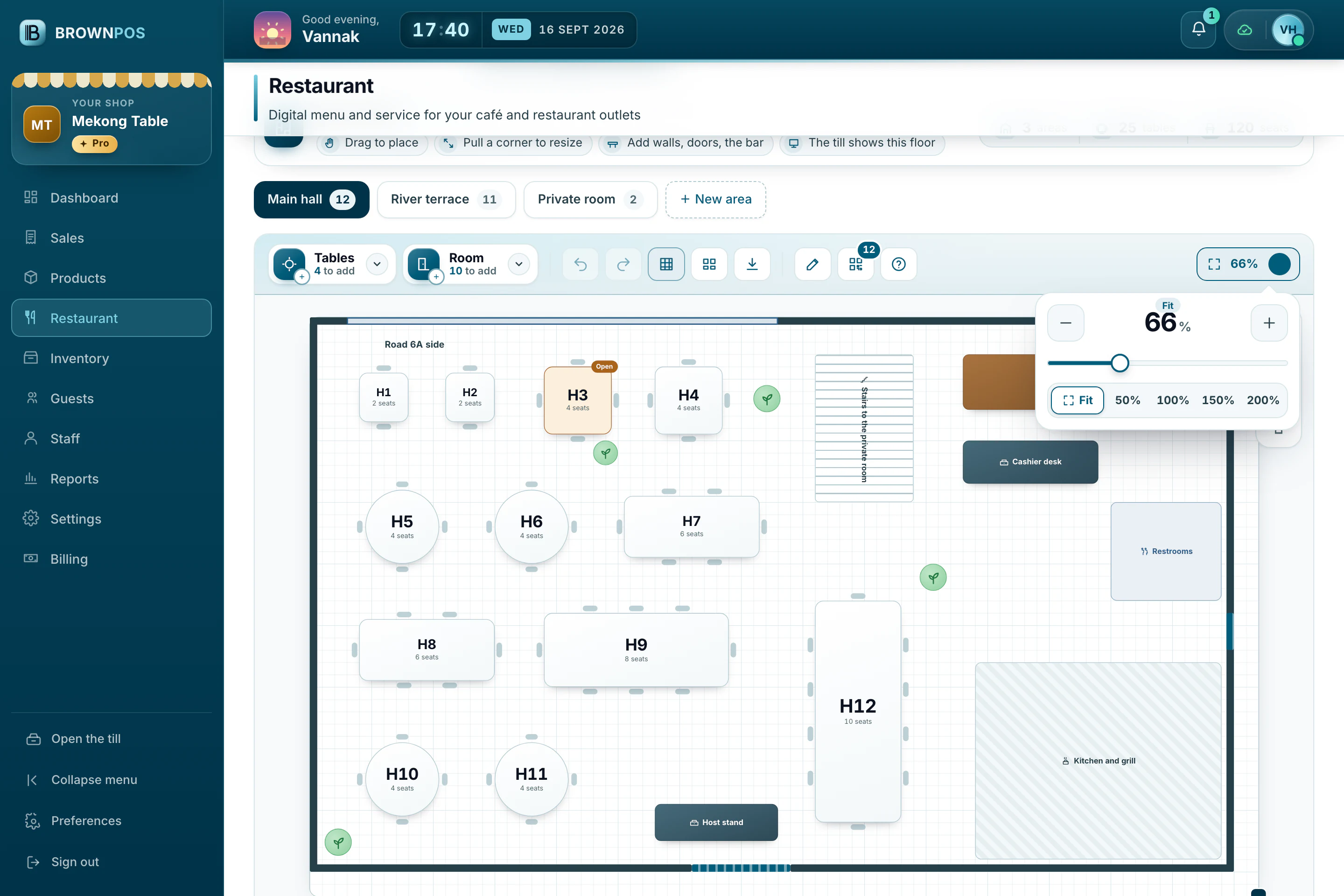Increase zoom with the plus button
Screen dimensions: 1344x896
pyautogui.click(x=1269, y=323)
